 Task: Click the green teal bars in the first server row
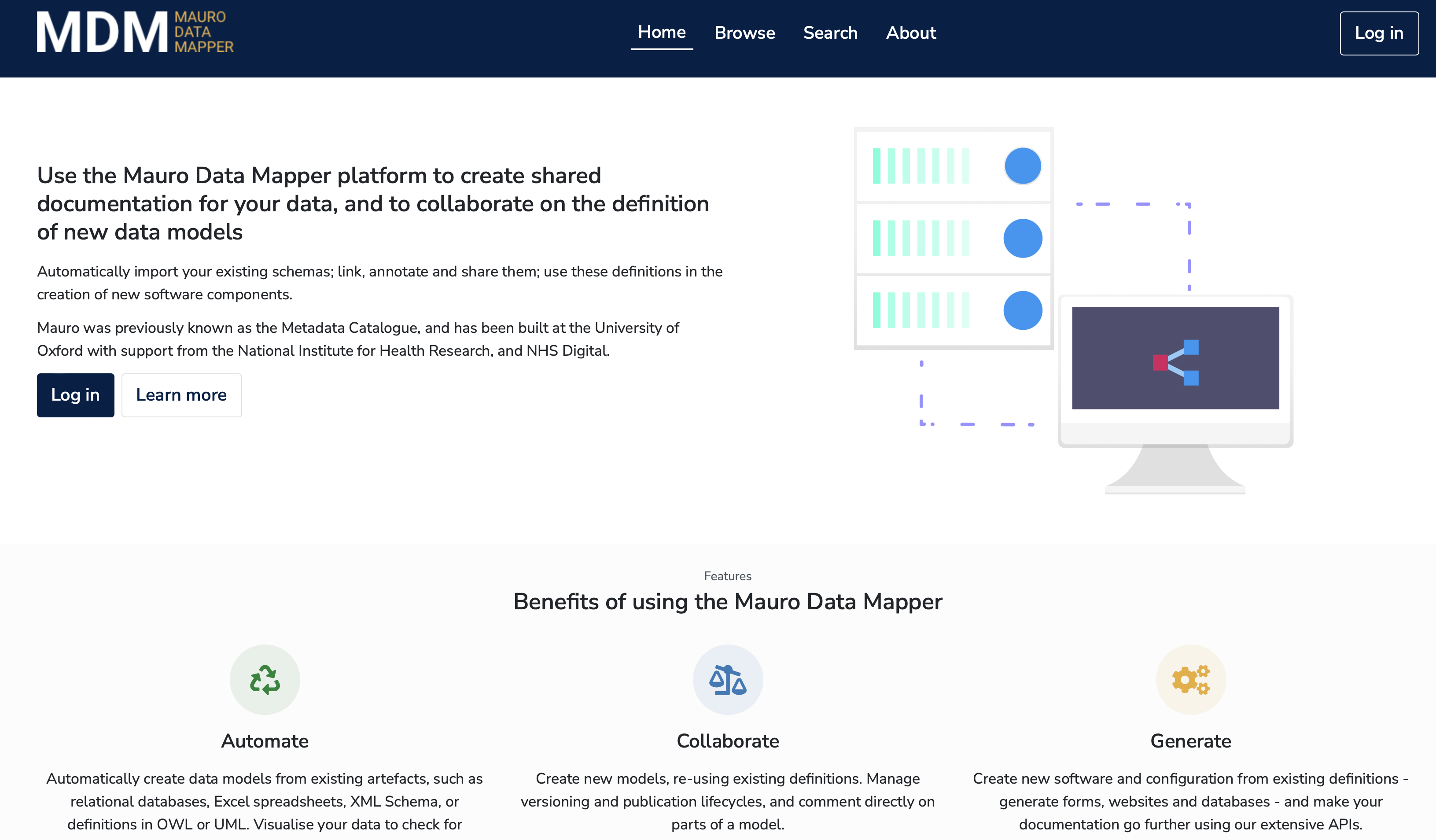point(921,166)
